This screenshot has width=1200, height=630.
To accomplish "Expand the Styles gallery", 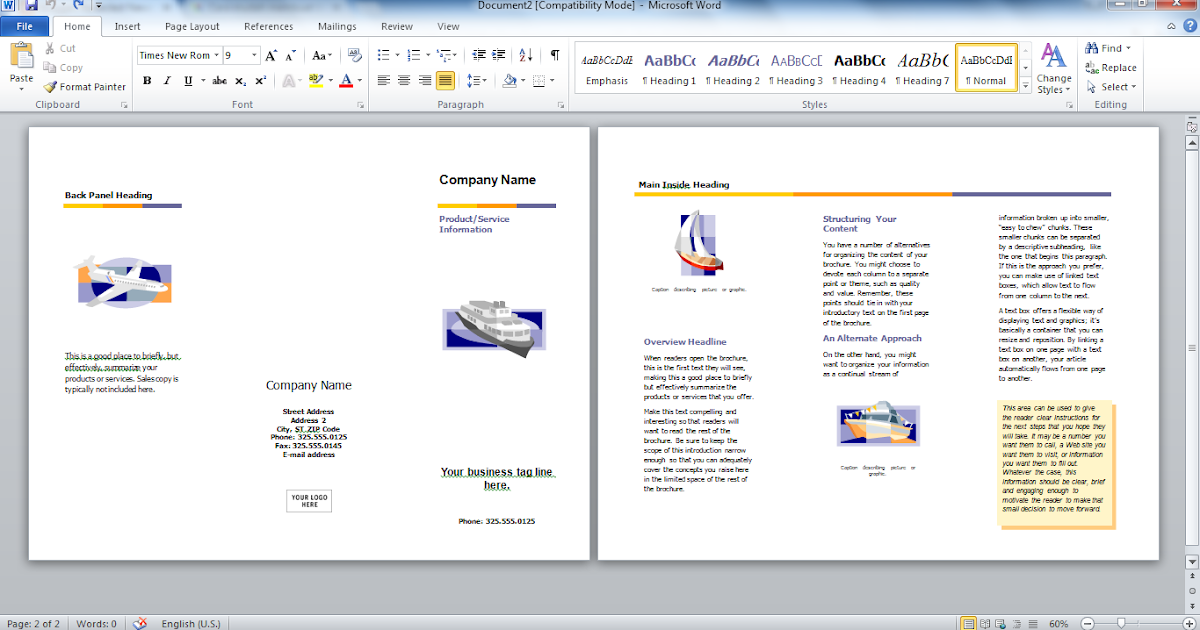I will (x=1024, y=88).
